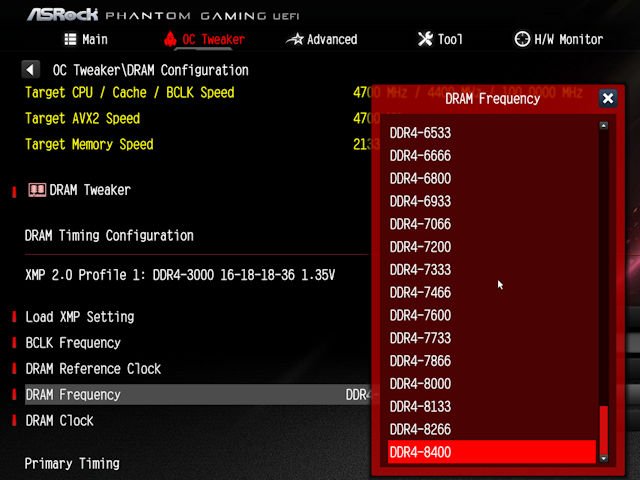
Task: Go back using the left arrow icon
Action: [x=30, y=70]
